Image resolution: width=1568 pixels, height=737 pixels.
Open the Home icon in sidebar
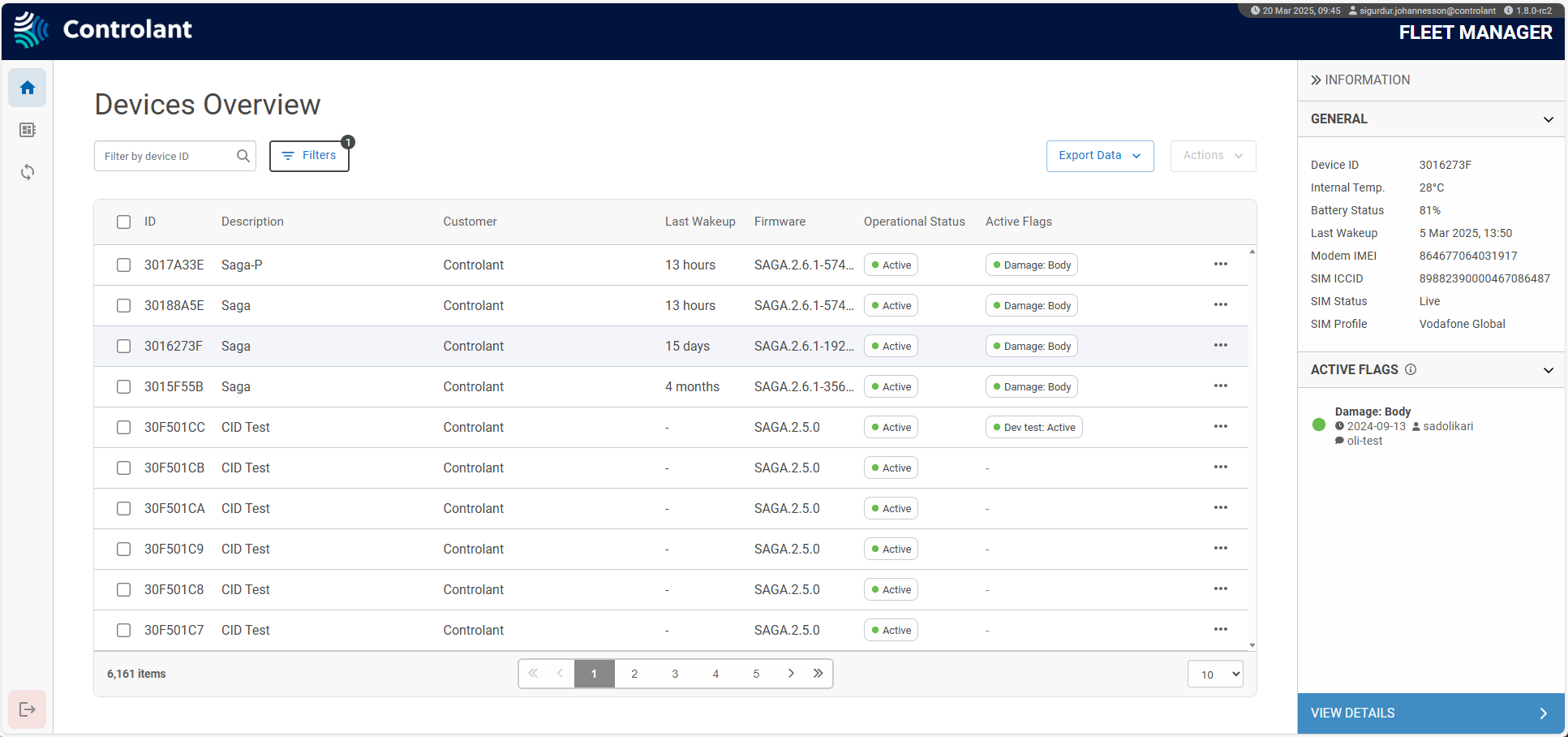28,88
